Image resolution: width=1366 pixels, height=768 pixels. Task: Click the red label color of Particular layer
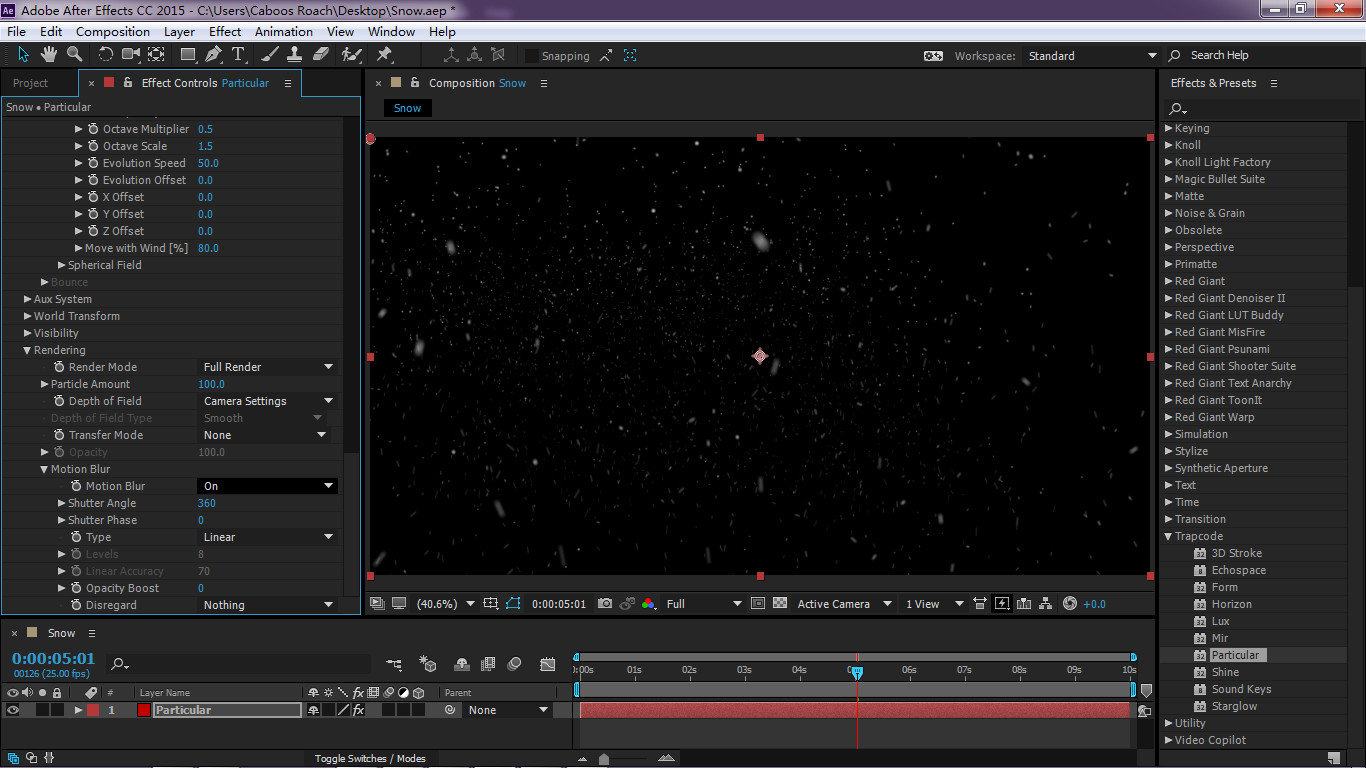click(93, 710)
